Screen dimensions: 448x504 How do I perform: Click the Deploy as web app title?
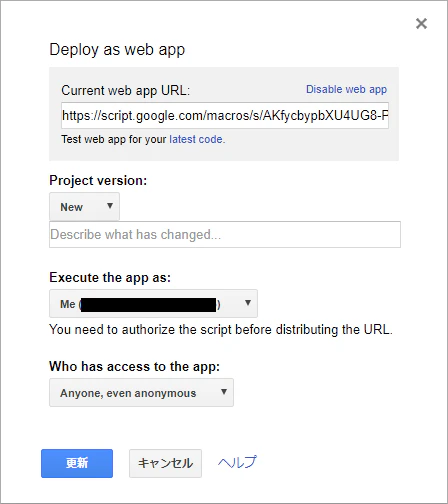tap(117, 50)
